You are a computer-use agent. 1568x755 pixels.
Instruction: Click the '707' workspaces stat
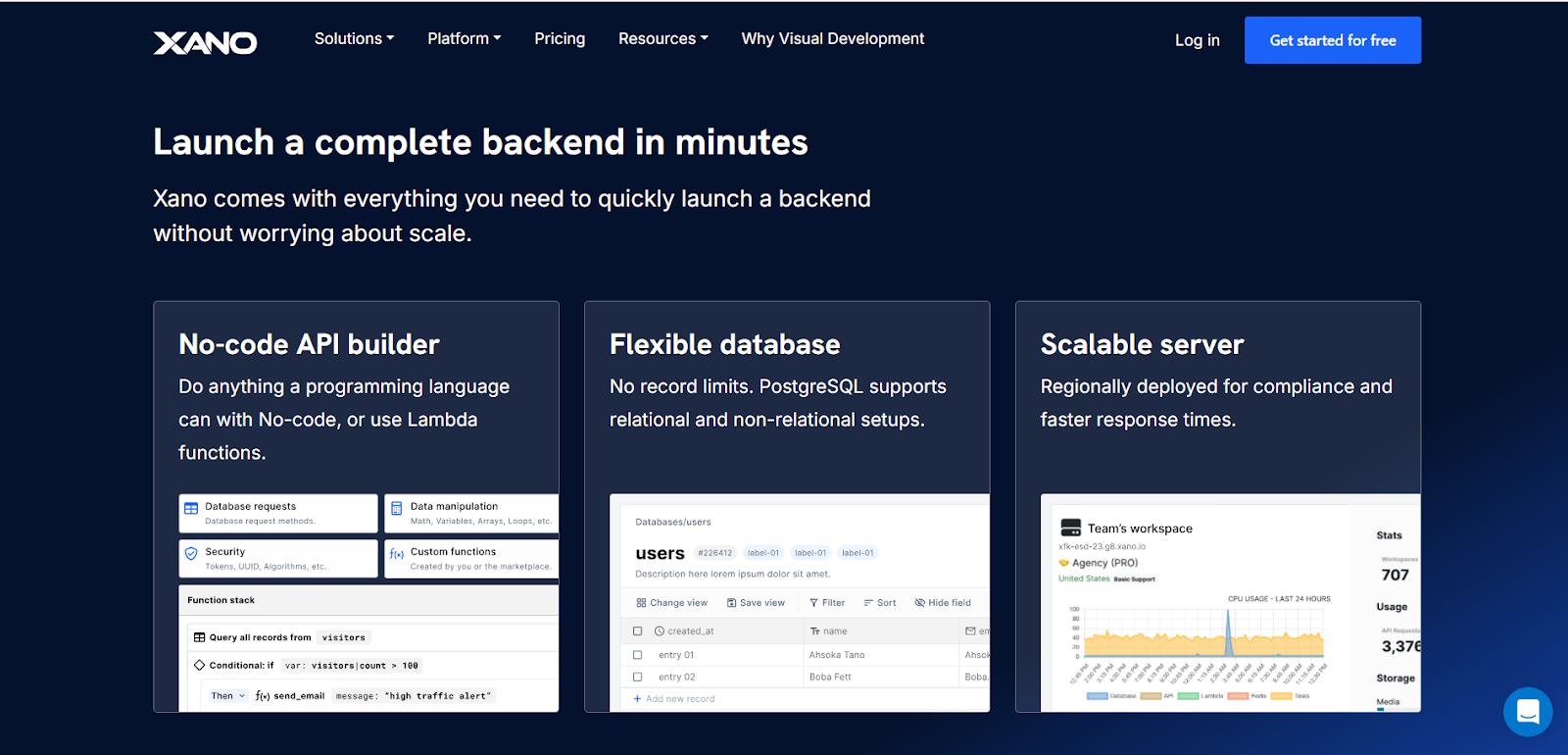(1396, 575)
